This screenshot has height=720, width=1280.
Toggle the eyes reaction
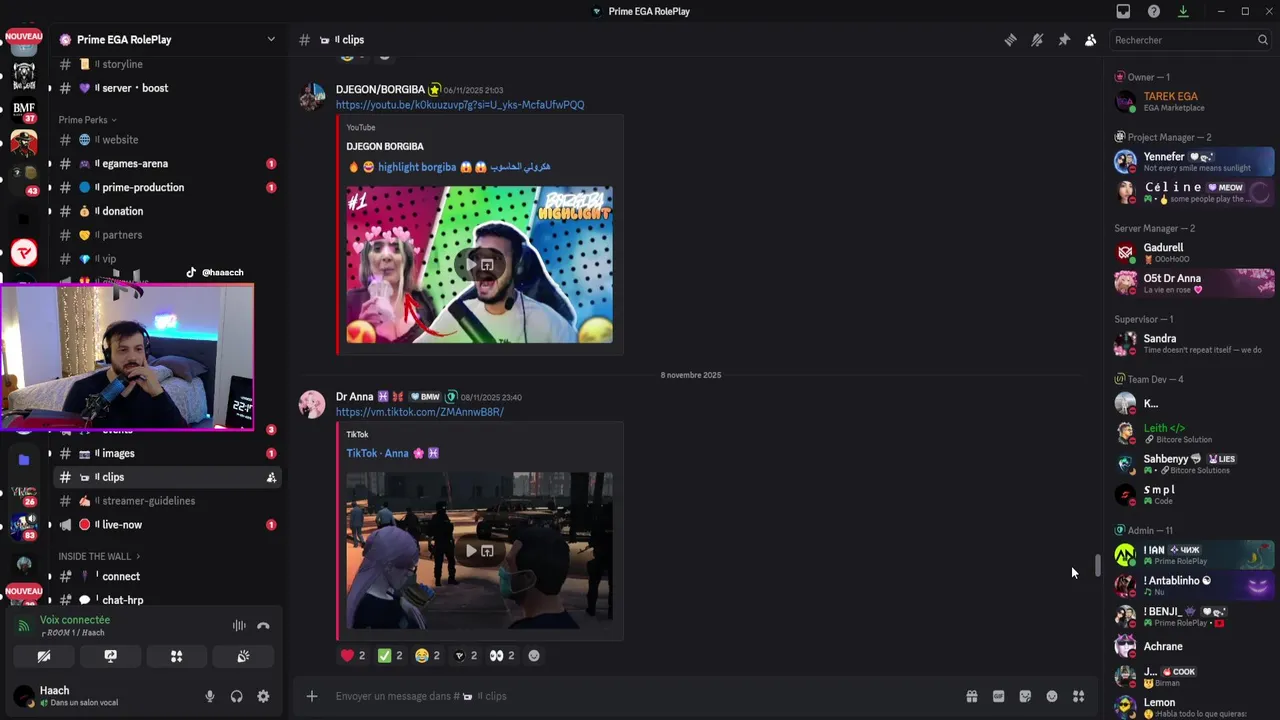pyautogui.click(x=502, y=656)
